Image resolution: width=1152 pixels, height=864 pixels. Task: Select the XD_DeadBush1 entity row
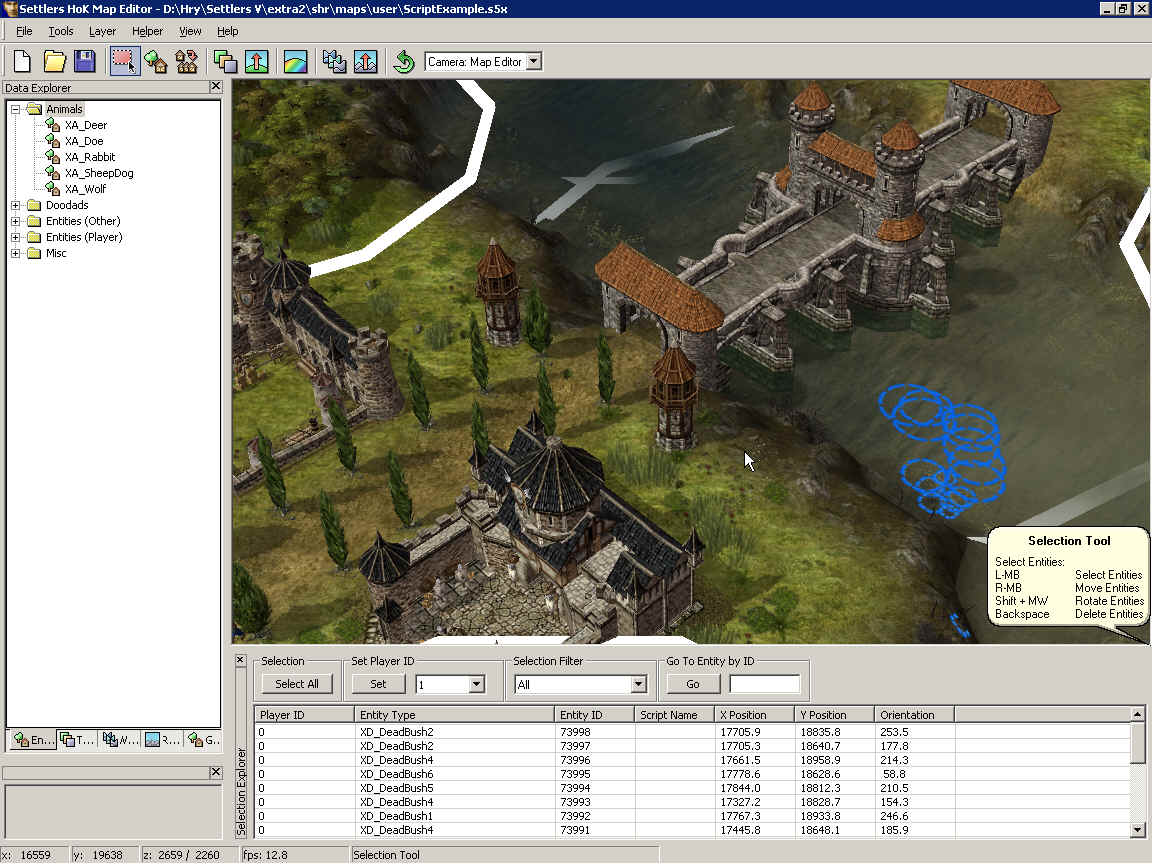coord(693,816)
